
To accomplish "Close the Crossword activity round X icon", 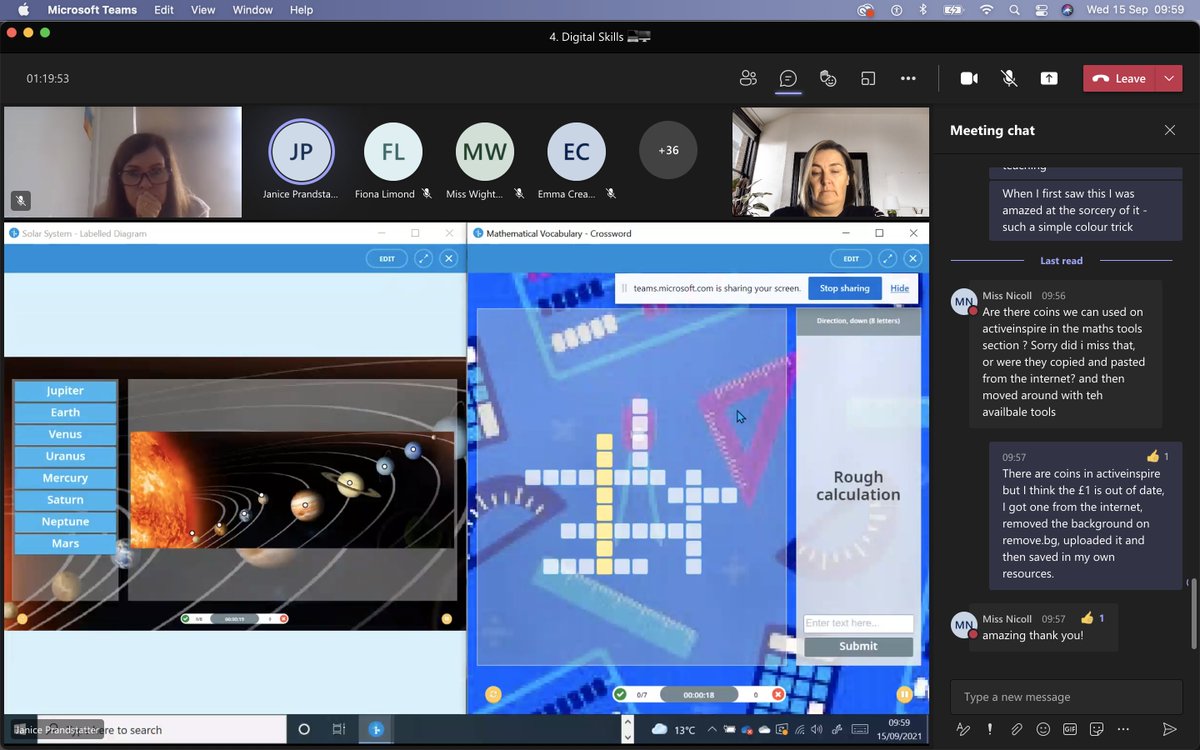I will click(911, 258).
